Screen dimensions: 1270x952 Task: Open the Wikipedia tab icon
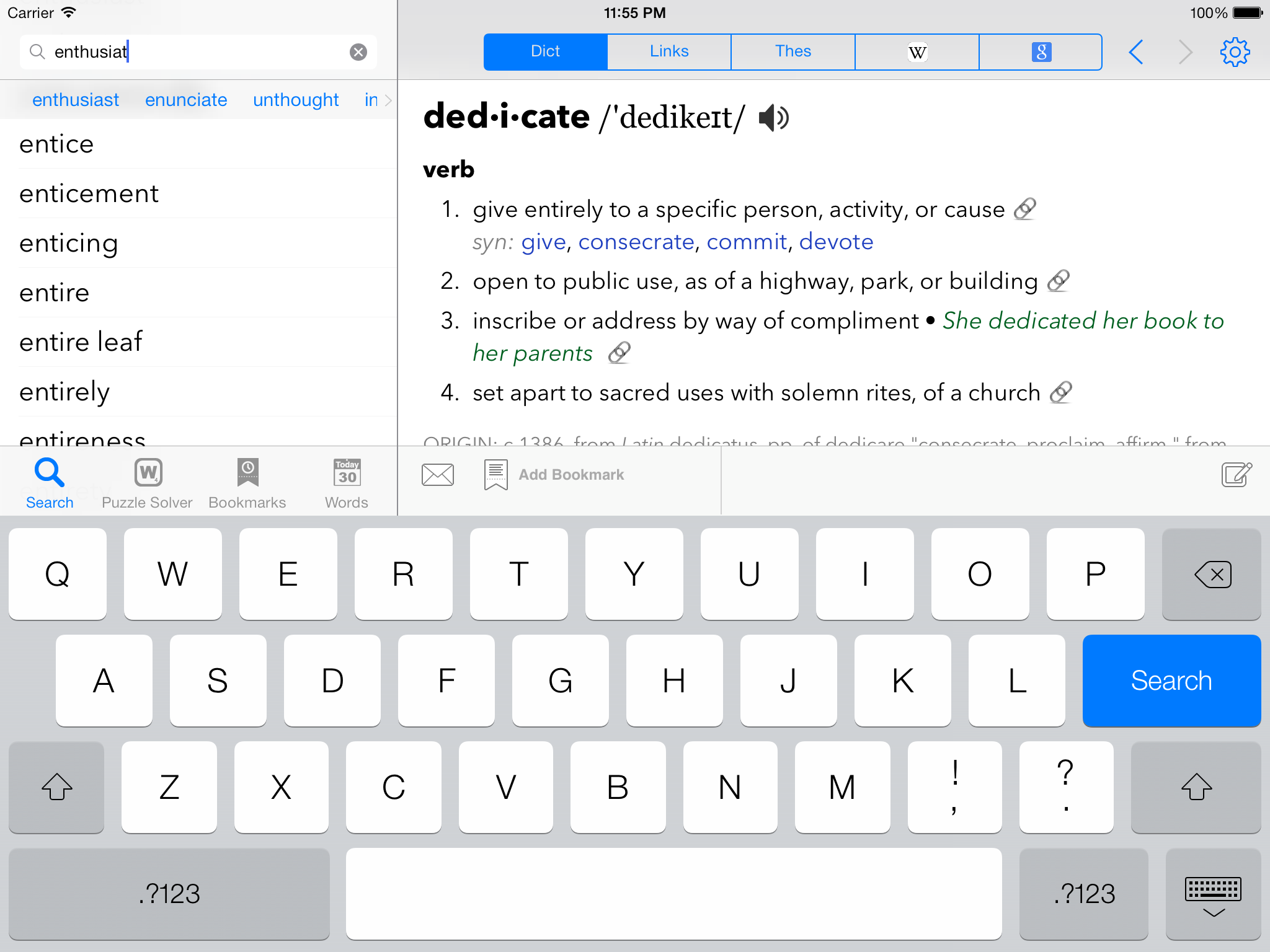point(917,52)
